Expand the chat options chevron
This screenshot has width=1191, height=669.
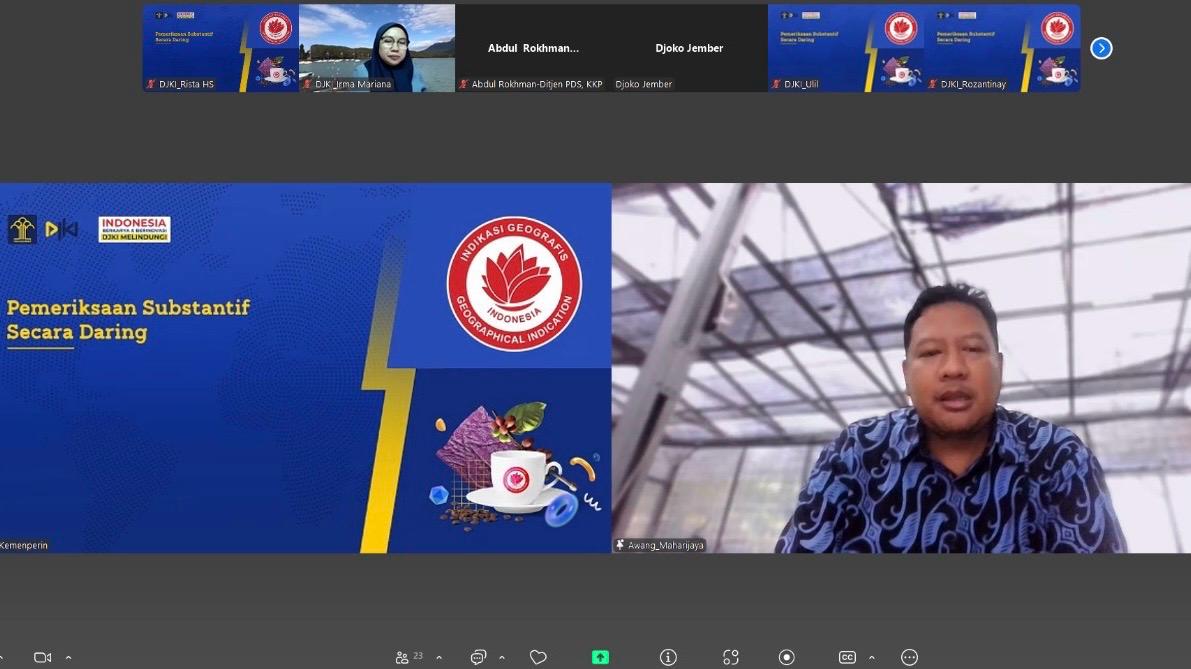tap(501, 657)
